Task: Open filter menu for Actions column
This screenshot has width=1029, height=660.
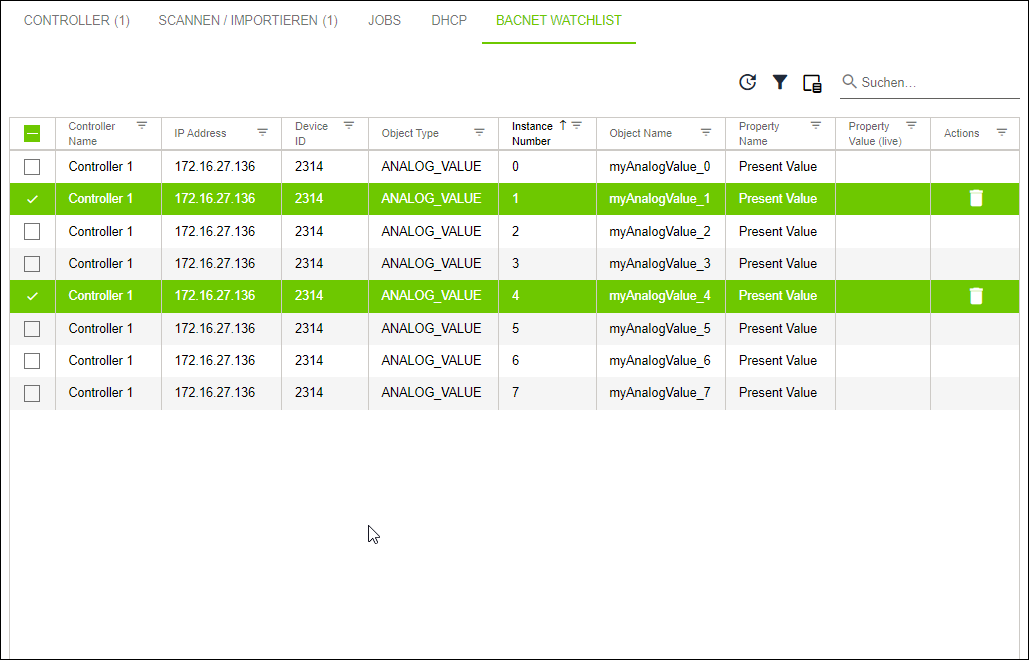Action: click(1002, 133)
